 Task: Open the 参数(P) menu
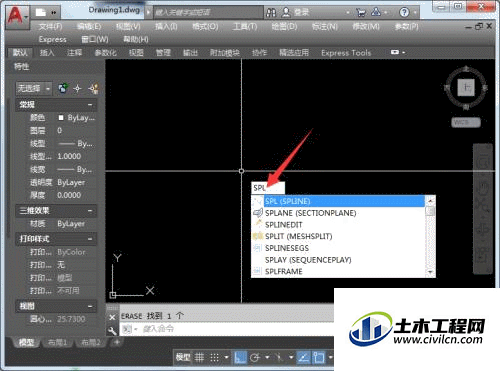[x=406, y=26]
